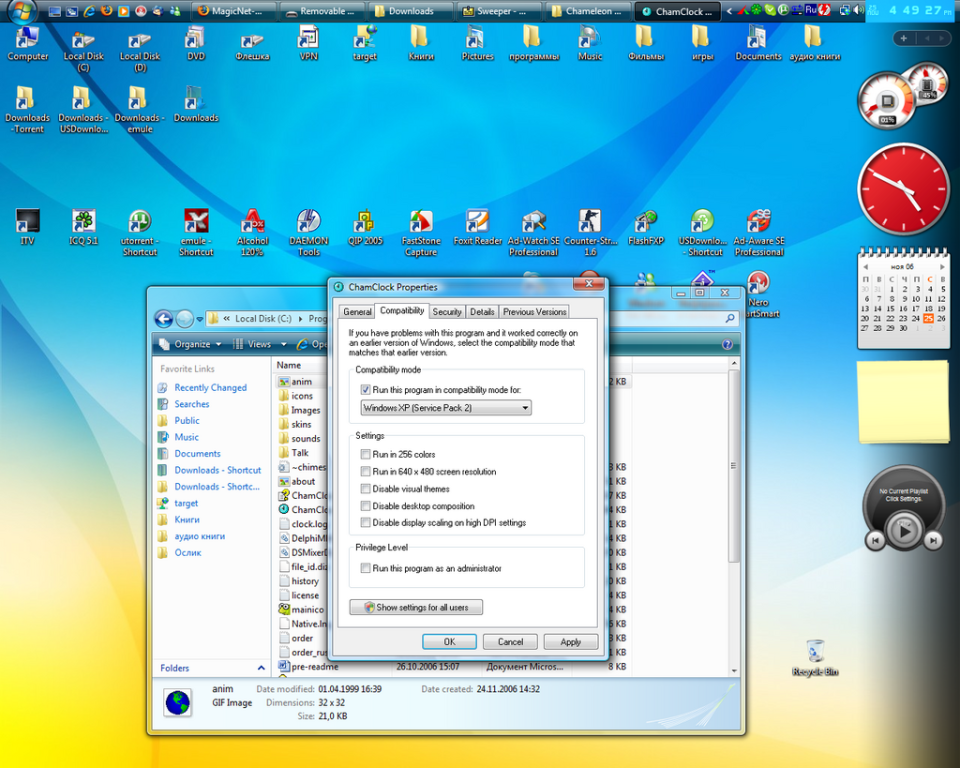This screenshot has width=960, height=768.
Task: Select the FlashFXP desktop icon
Action: click(x=646, y=227)
